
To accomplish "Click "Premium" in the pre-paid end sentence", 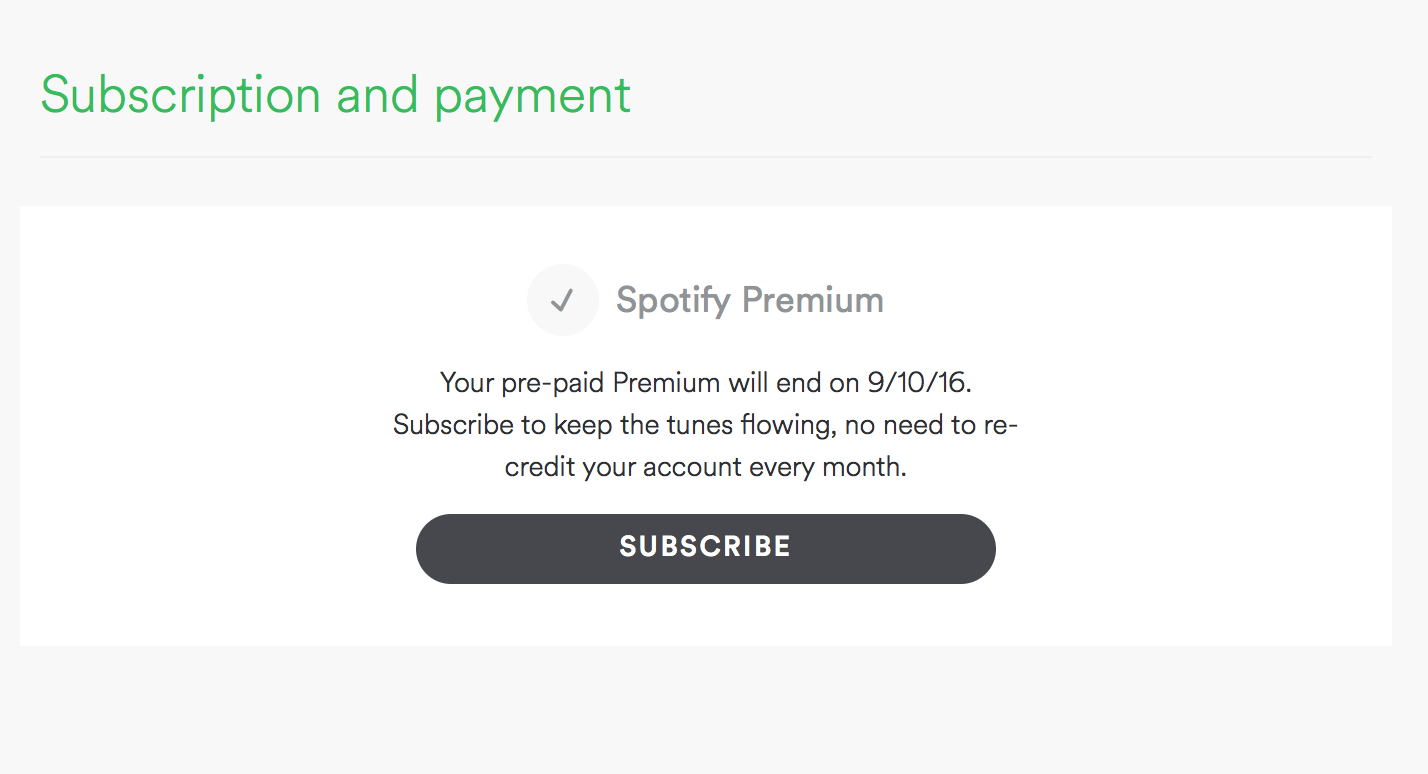I will 667,383.
